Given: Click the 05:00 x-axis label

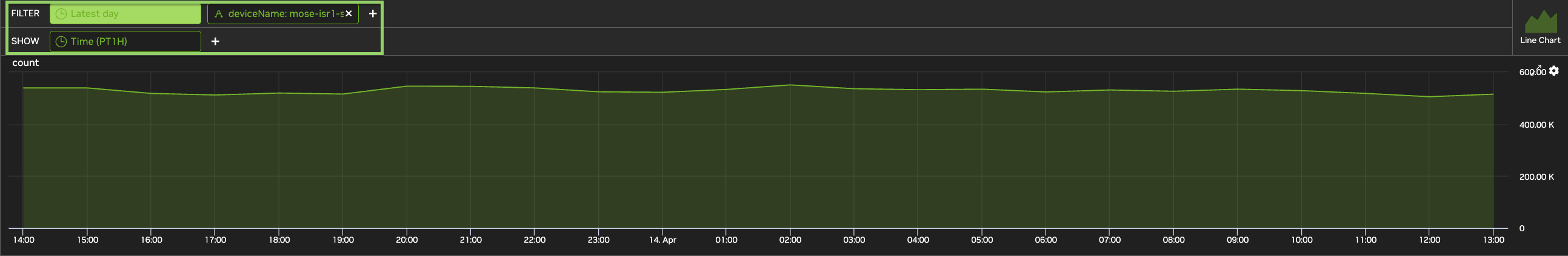Looking at the screenshot, I should coord(982,240).
